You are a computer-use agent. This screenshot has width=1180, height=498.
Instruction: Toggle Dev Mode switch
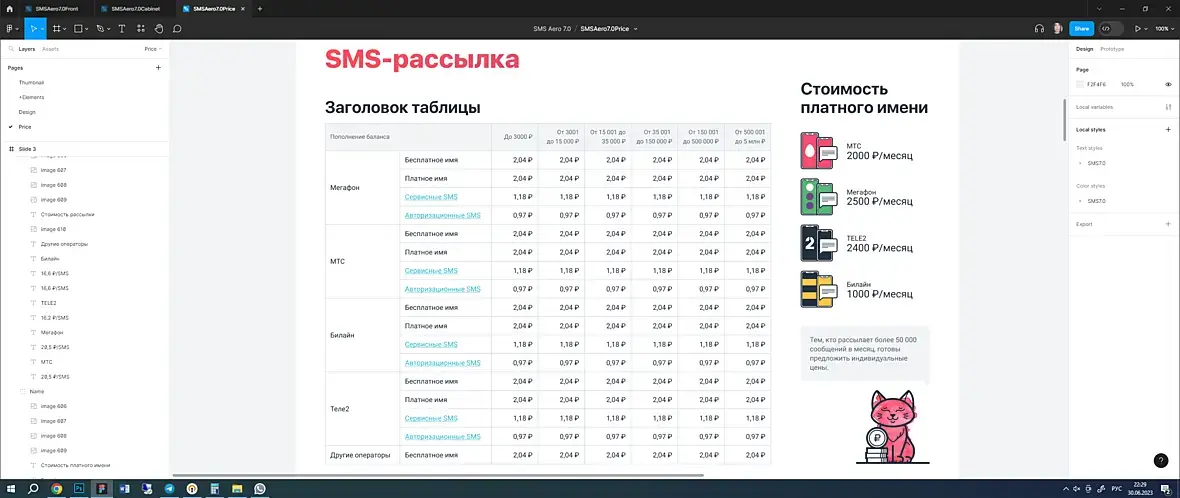point(1112,29)
